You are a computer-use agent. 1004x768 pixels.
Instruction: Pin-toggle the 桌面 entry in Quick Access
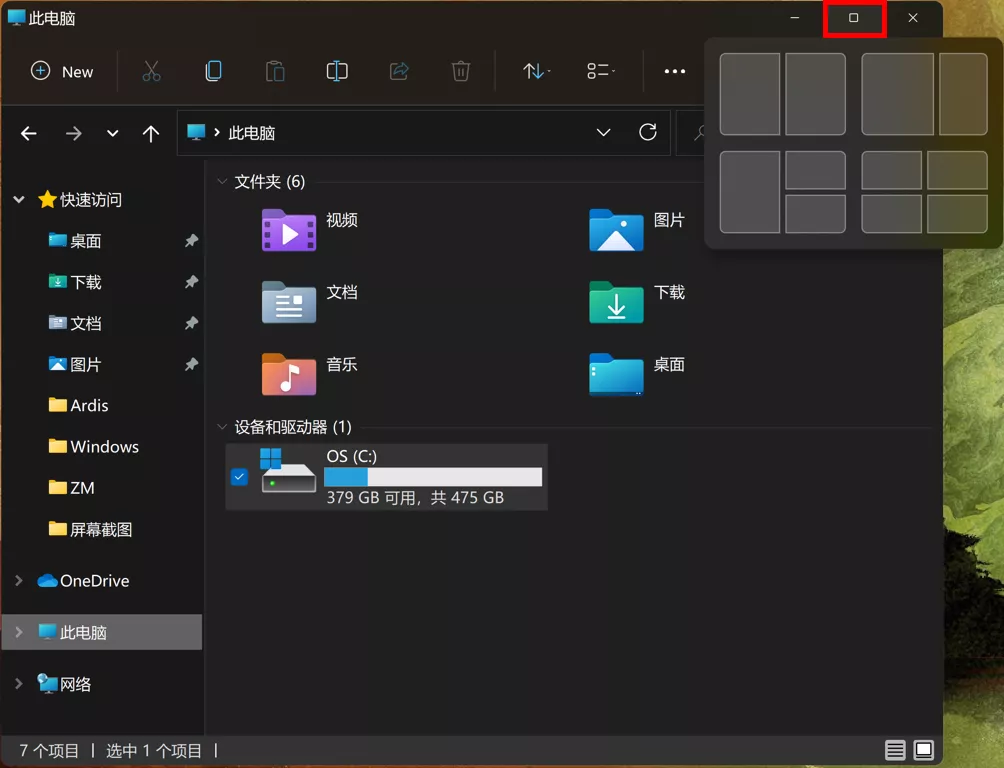(190, 240)
